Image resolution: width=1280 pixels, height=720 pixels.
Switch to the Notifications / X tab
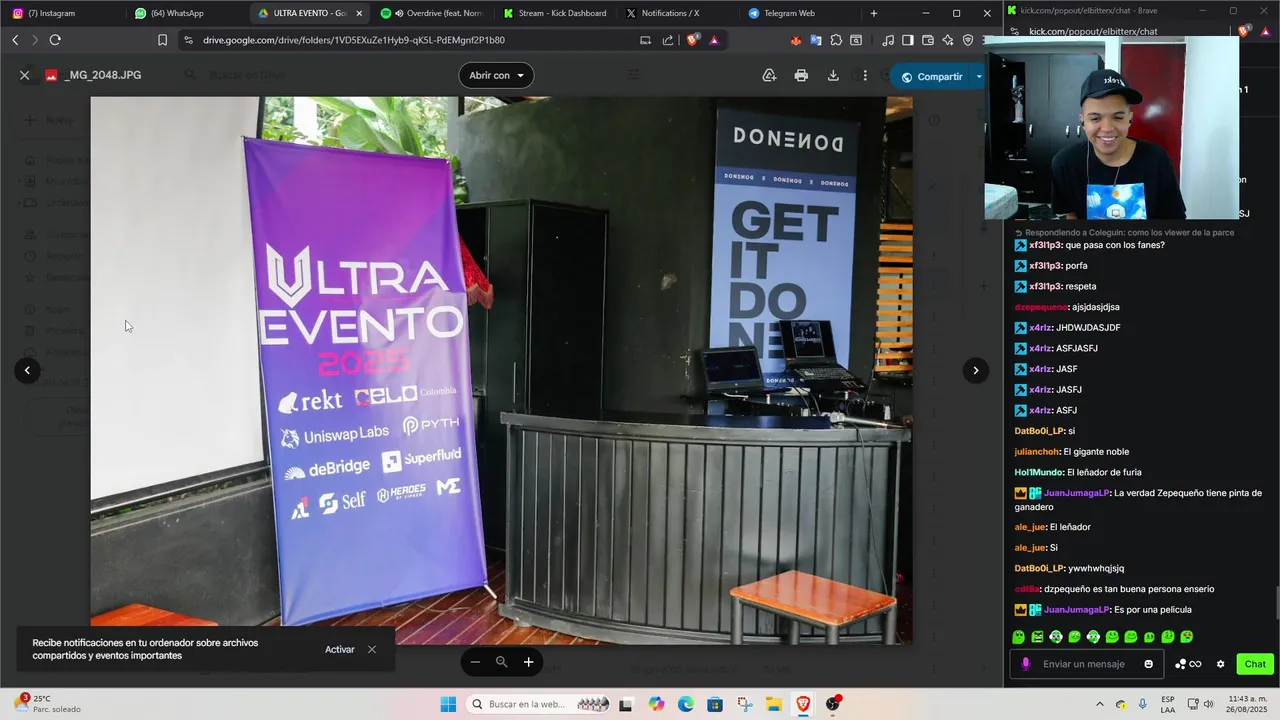pos(678,13)
